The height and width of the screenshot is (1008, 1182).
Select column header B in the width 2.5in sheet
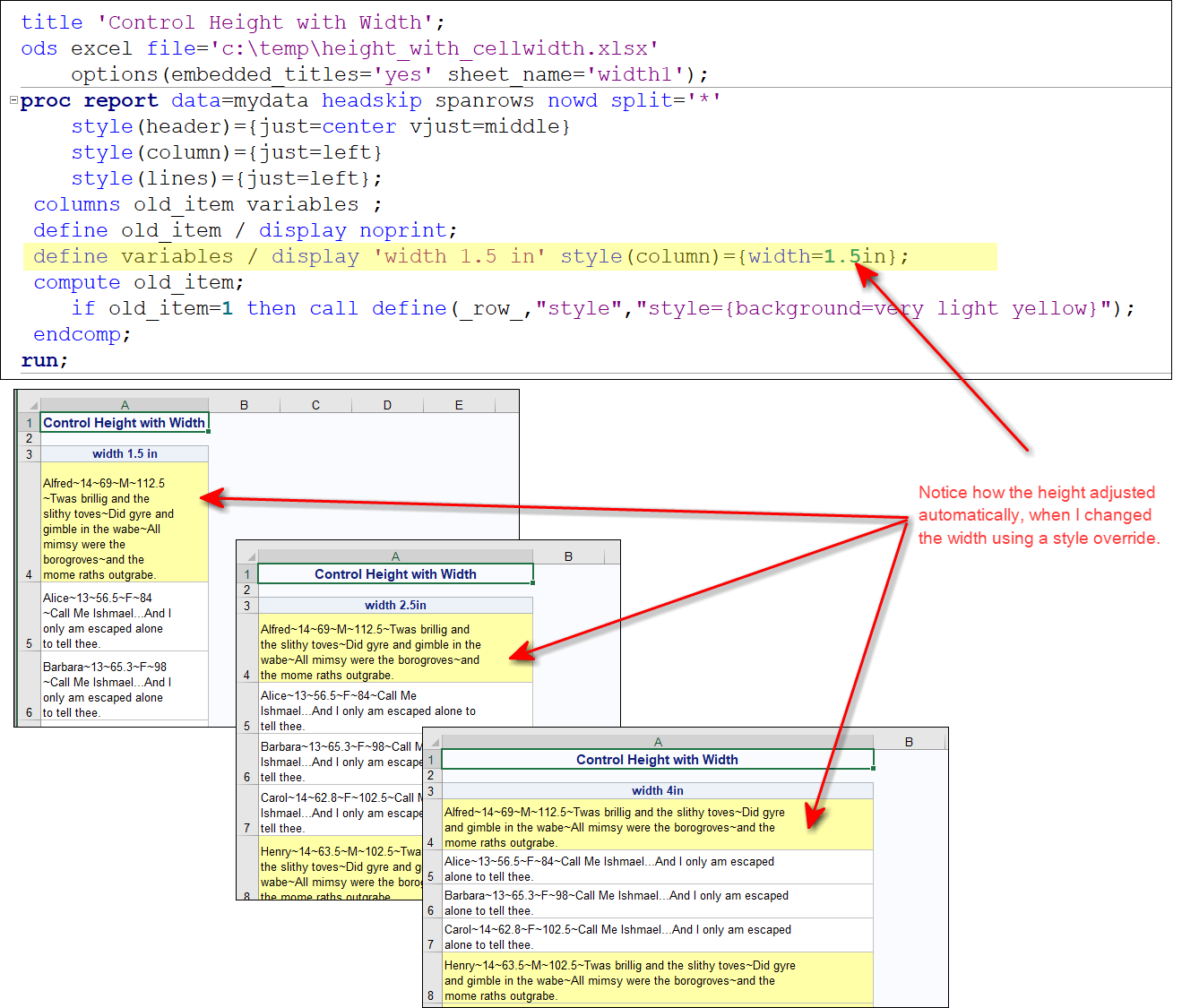point(568,555)
